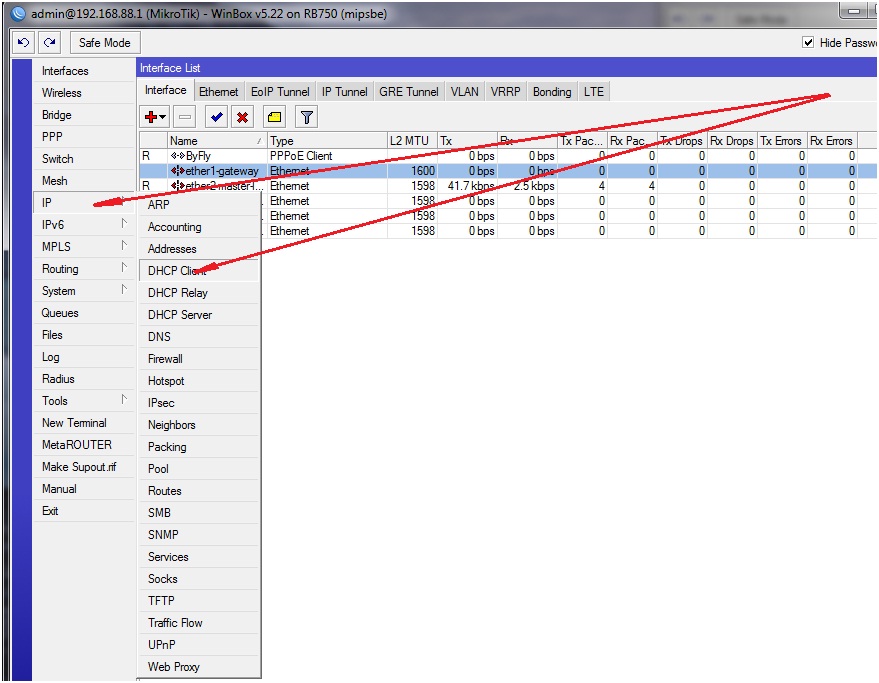Click the funnel filter icon
Viewport: 879px width, 683px height.
pos(306,117)
